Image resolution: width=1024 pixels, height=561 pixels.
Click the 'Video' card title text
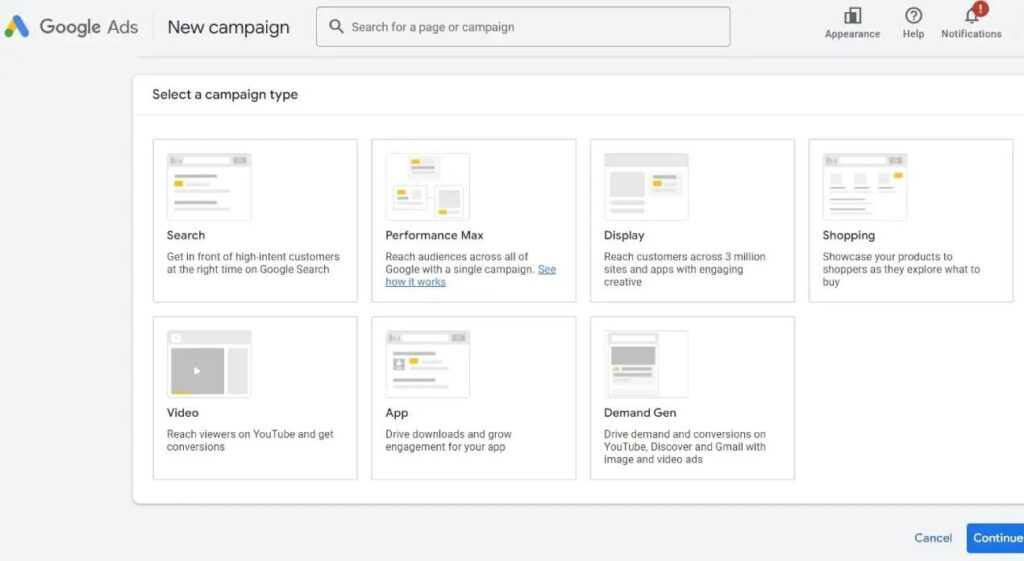click(x=182, y=413)
